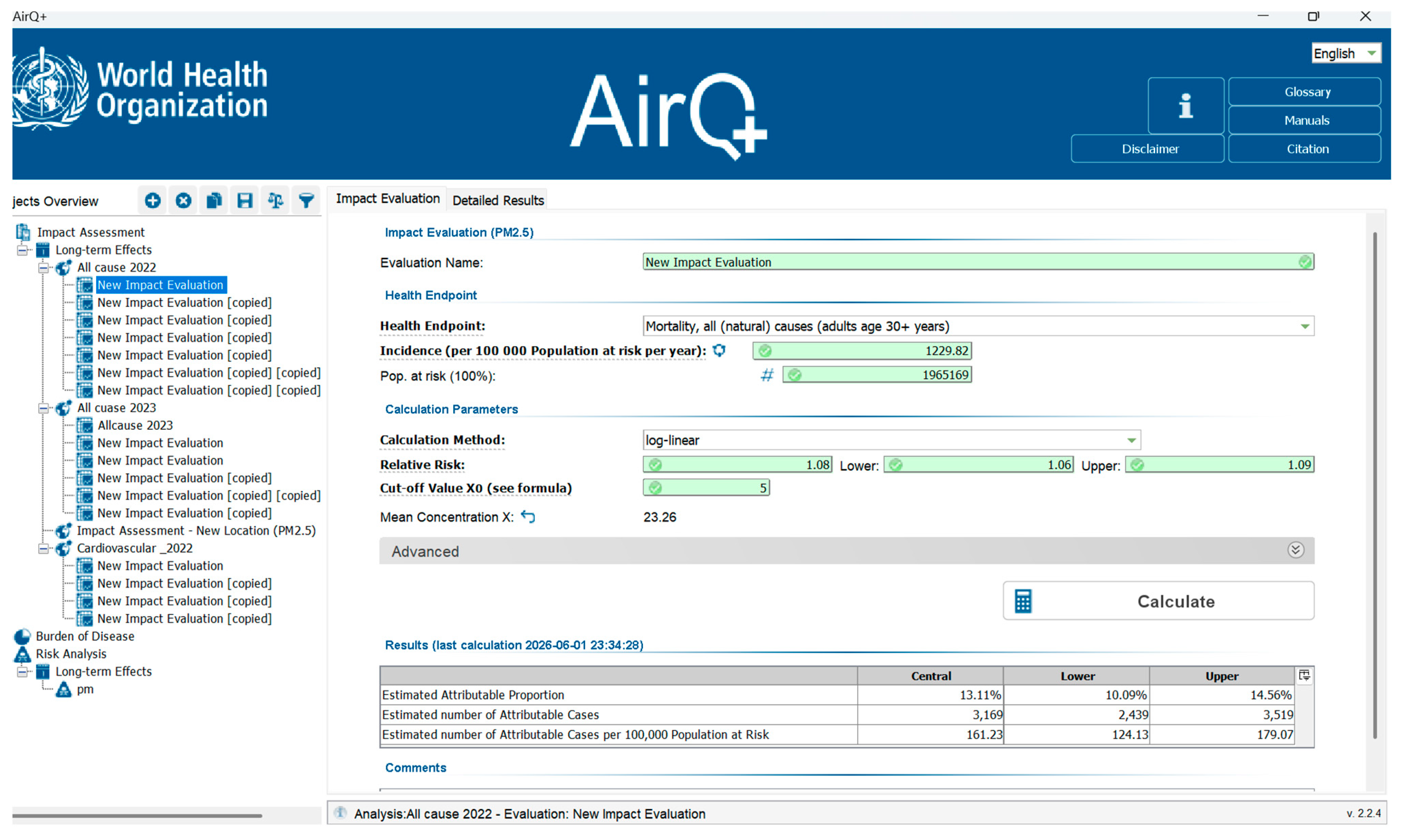
Task: Click the delete project X icon
Action: (183, 200)
